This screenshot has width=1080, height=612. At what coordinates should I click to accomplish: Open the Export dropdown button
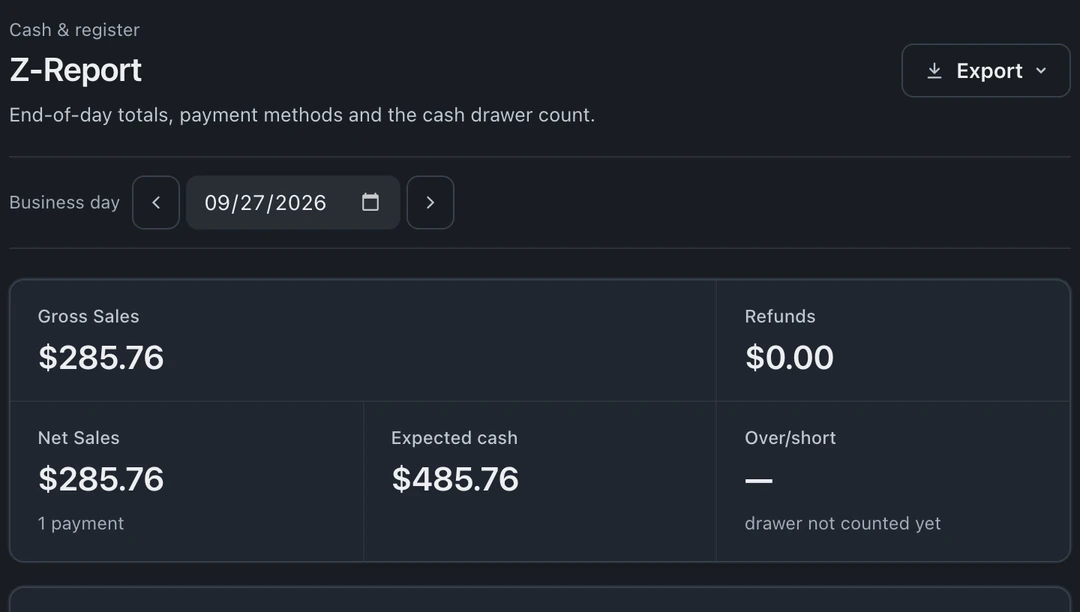click(986, 71)
